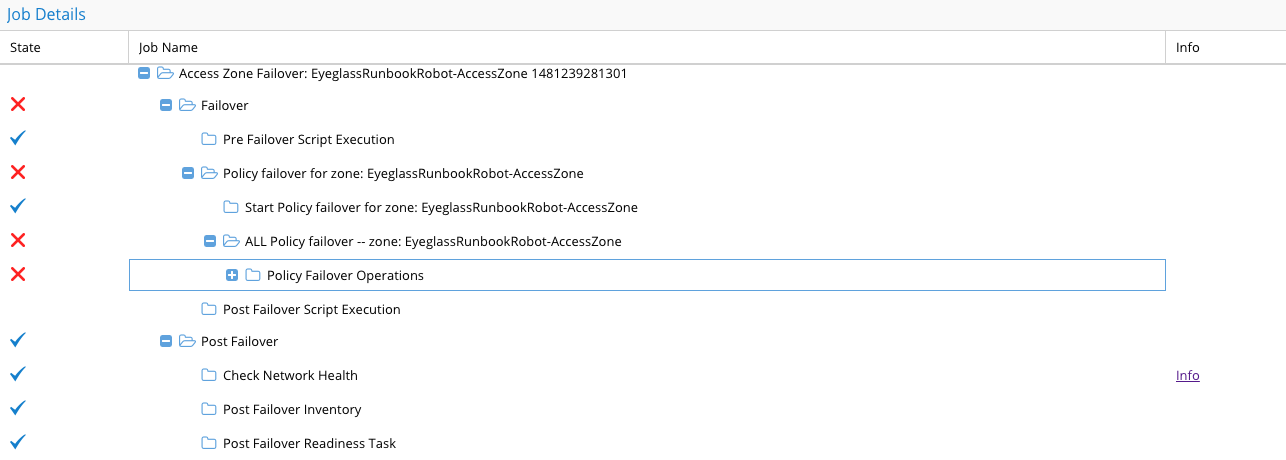Screen dimensions: 1286x460
Task: Select 'Pre Failover Script Execution' row
Action: coord(309,140)
